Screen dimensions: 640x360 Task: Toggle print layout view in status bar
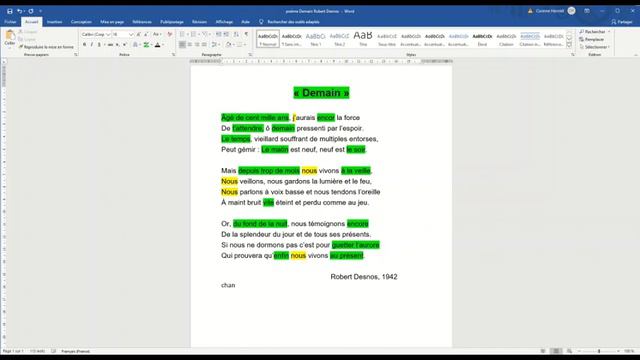pos(556,351)
